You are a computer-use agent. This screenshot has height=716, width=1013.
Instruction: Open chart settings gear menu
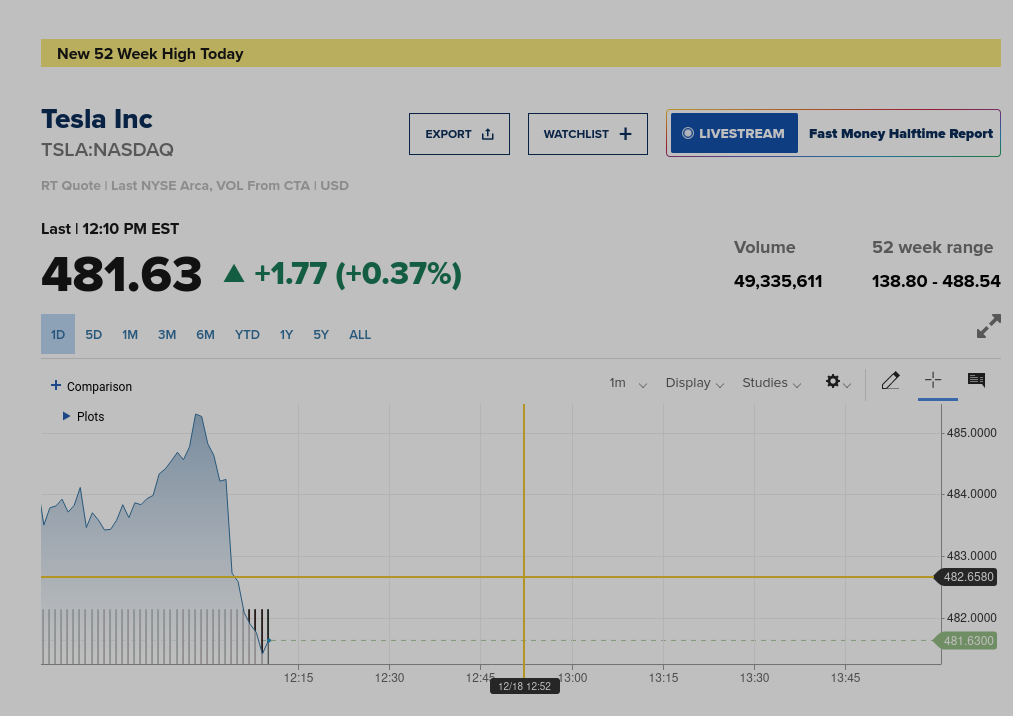click(838, 382)
